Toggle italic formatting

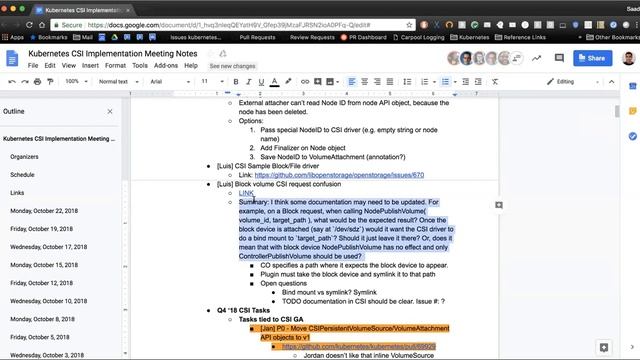point(249,82)
